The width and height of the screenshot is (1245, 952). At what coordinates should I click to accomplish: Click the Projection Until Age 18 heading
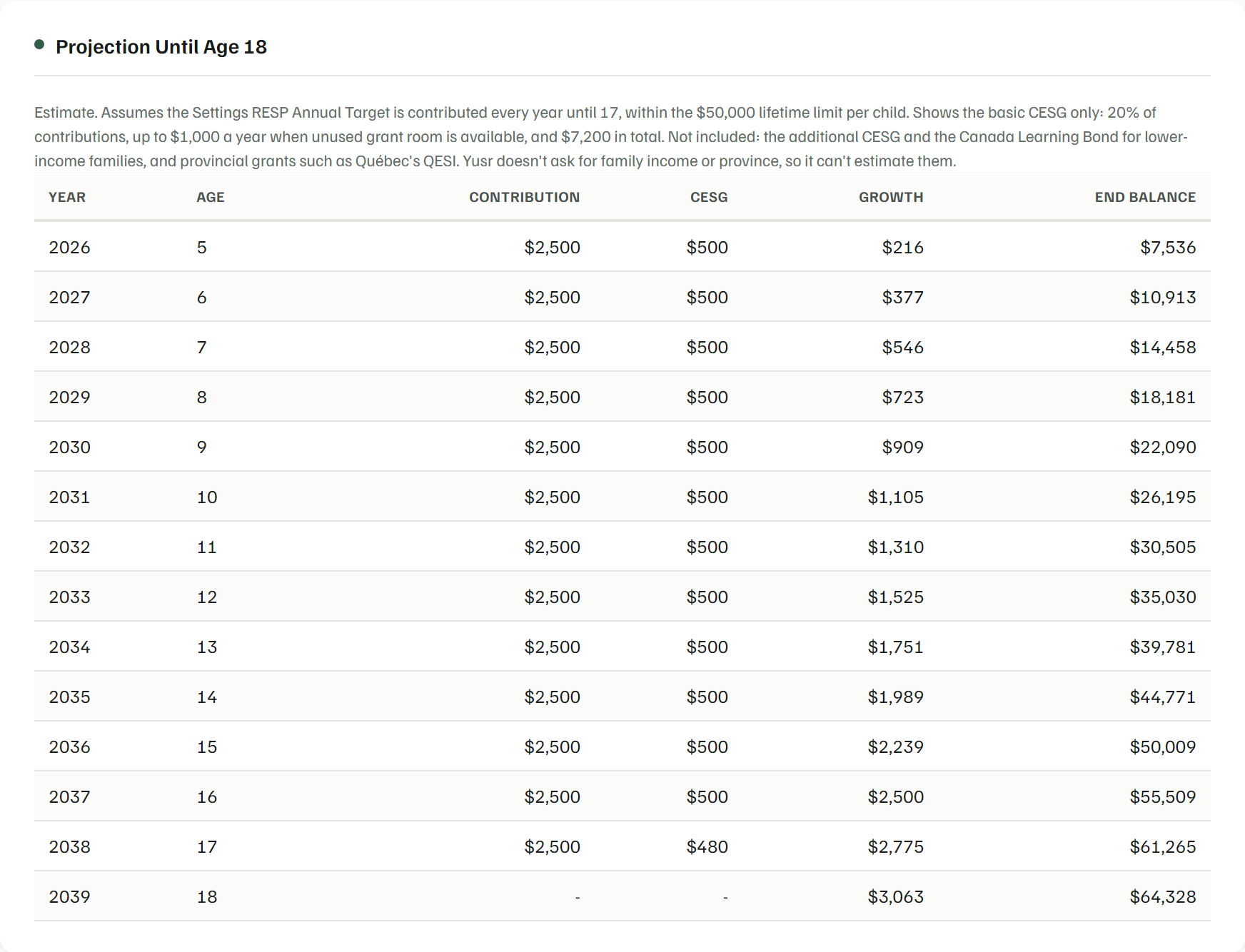(x=161, y=47)
